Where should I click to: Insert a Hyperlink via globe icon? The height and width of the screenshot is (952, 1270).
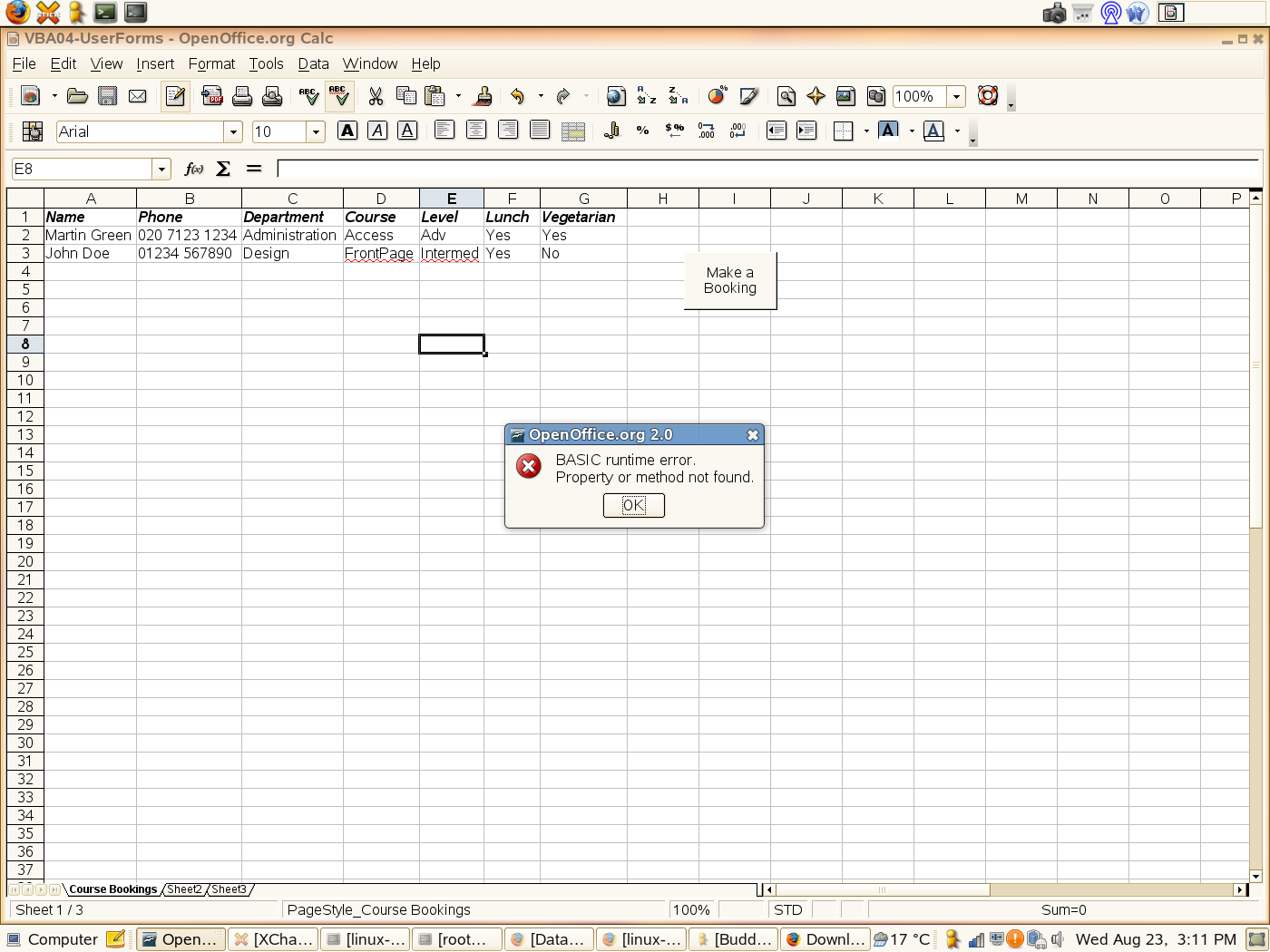(x=616, y=96)
